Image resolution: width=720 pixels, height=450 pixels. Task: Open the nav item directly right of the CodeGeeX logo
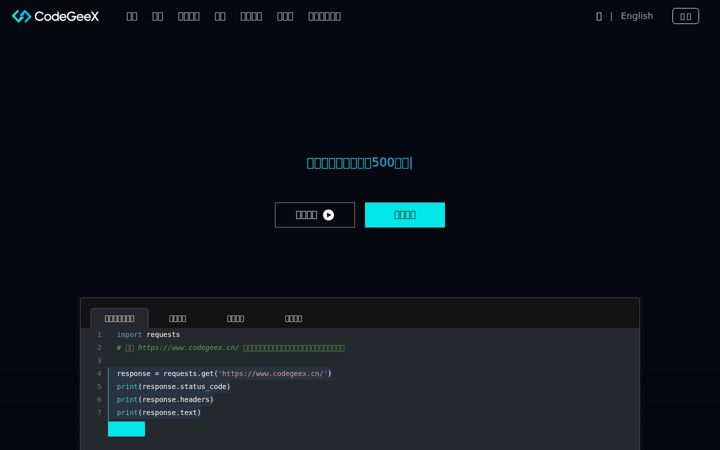(132, 17)
